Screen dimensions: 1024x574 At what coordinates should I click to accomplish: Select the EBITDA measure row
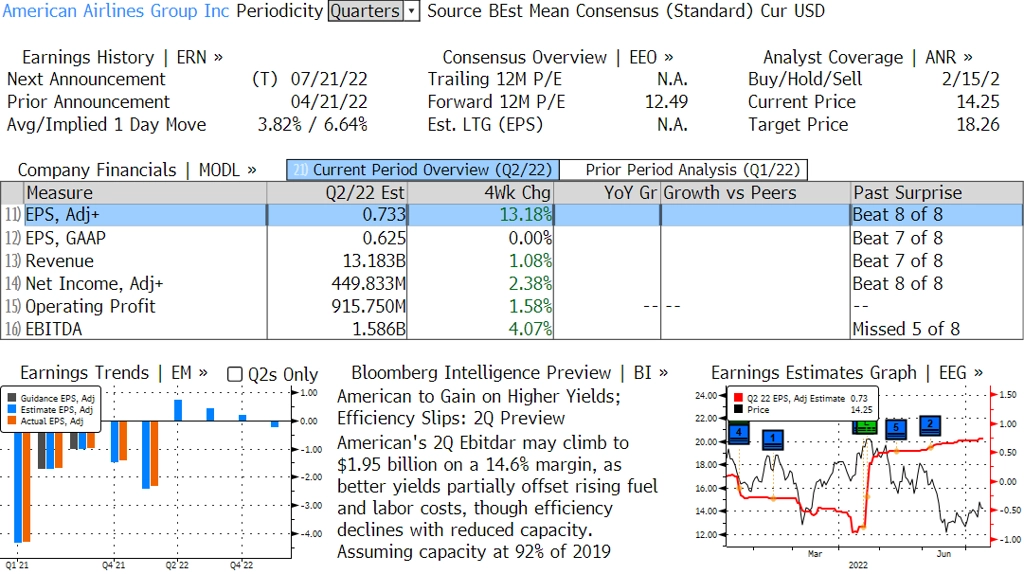click(x=511, y=328)
